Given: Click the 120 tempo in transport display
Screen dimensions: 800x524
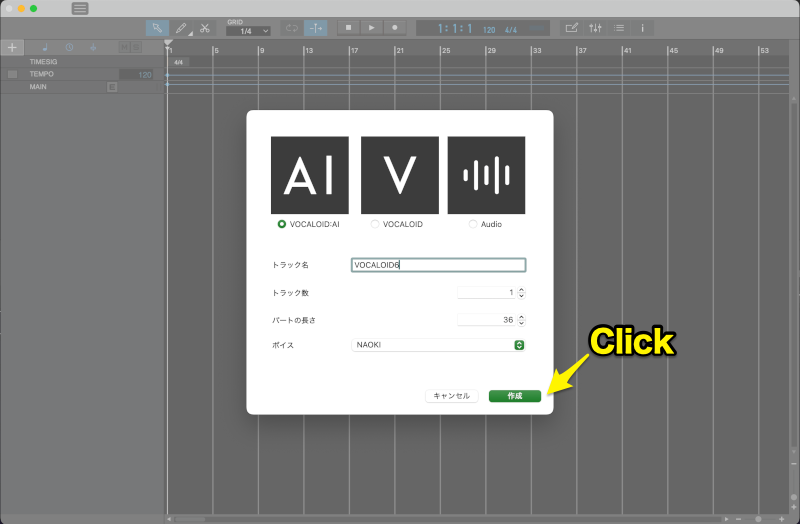Looking at the screenshot, I should [489, 30].
